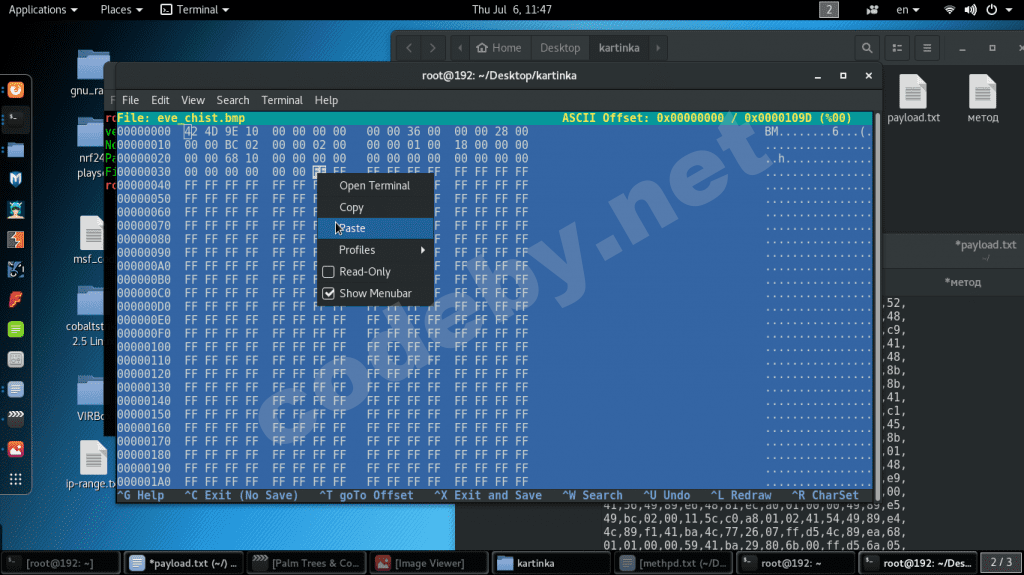Image resolution: width=1024 pixels, height=575 pixels.
Task: Switch to the *payload.txt editor tab
Action: click(x=985, y=245)
